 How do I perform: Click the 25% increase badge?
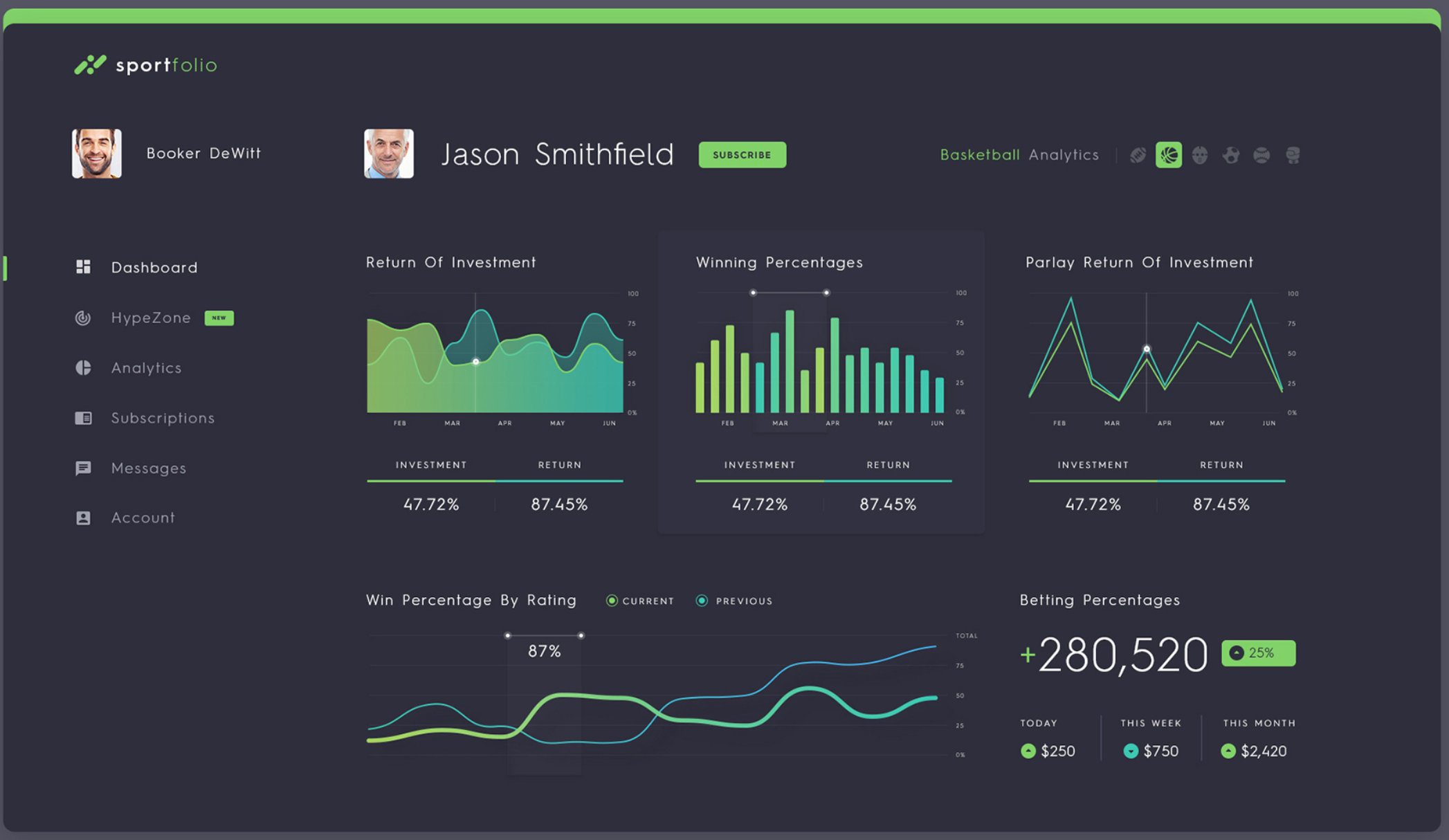(x=1258, y=653)
